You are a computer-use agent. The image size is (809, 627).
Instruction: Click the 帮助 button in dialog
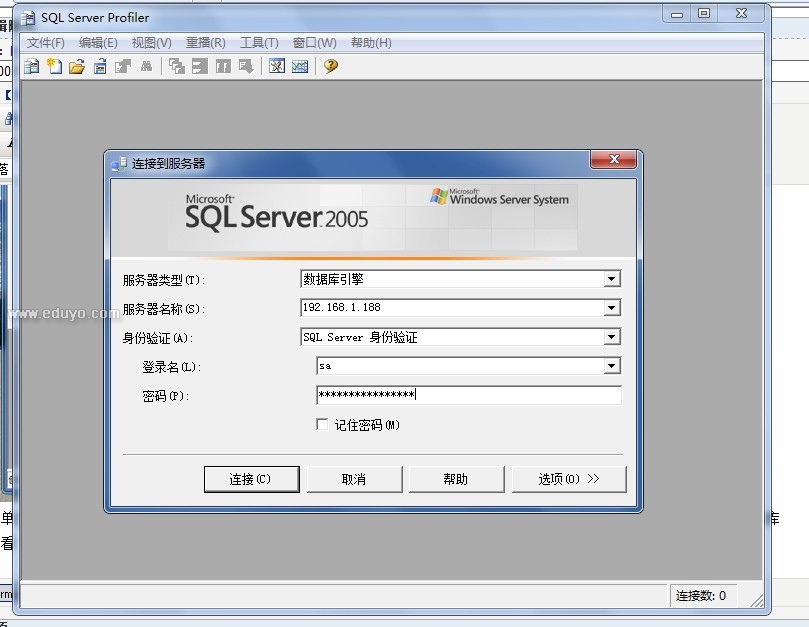click(456, 480)
